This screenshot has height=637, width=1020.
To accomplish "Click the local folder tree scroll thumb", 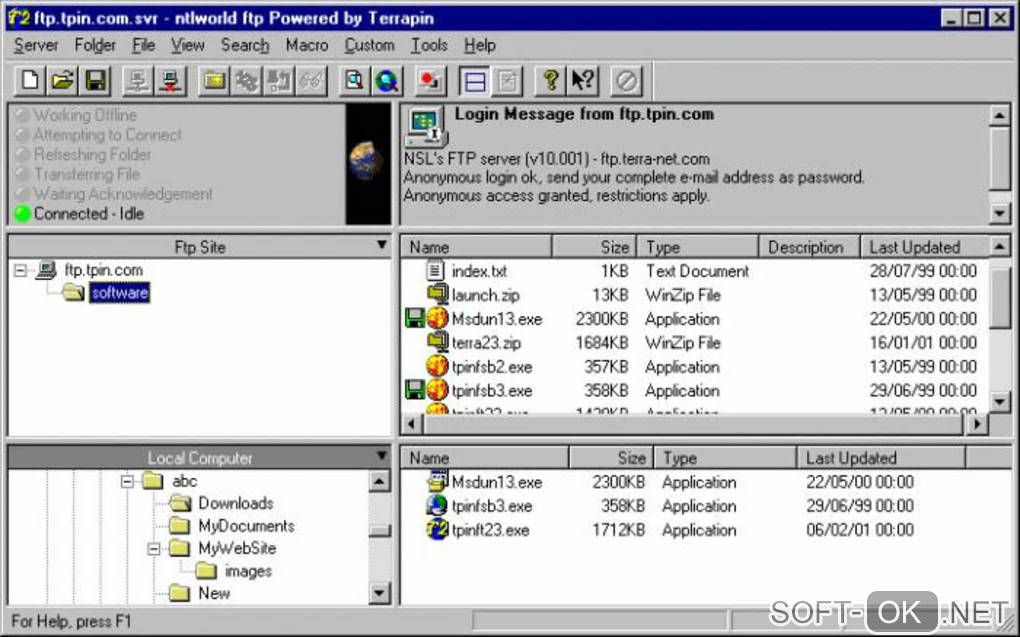I will 379,531.
